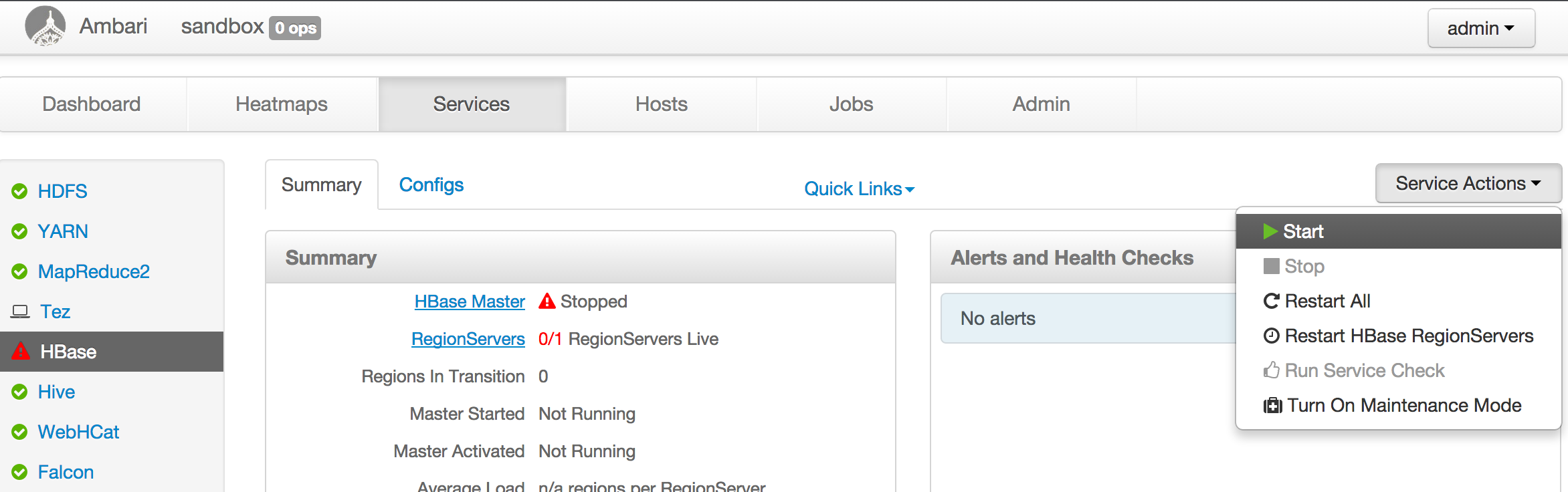The image size is (1568, 492).
Task: Click the green check icon beside HDFS
Action: pyautogui.click(x=19, y=191)
